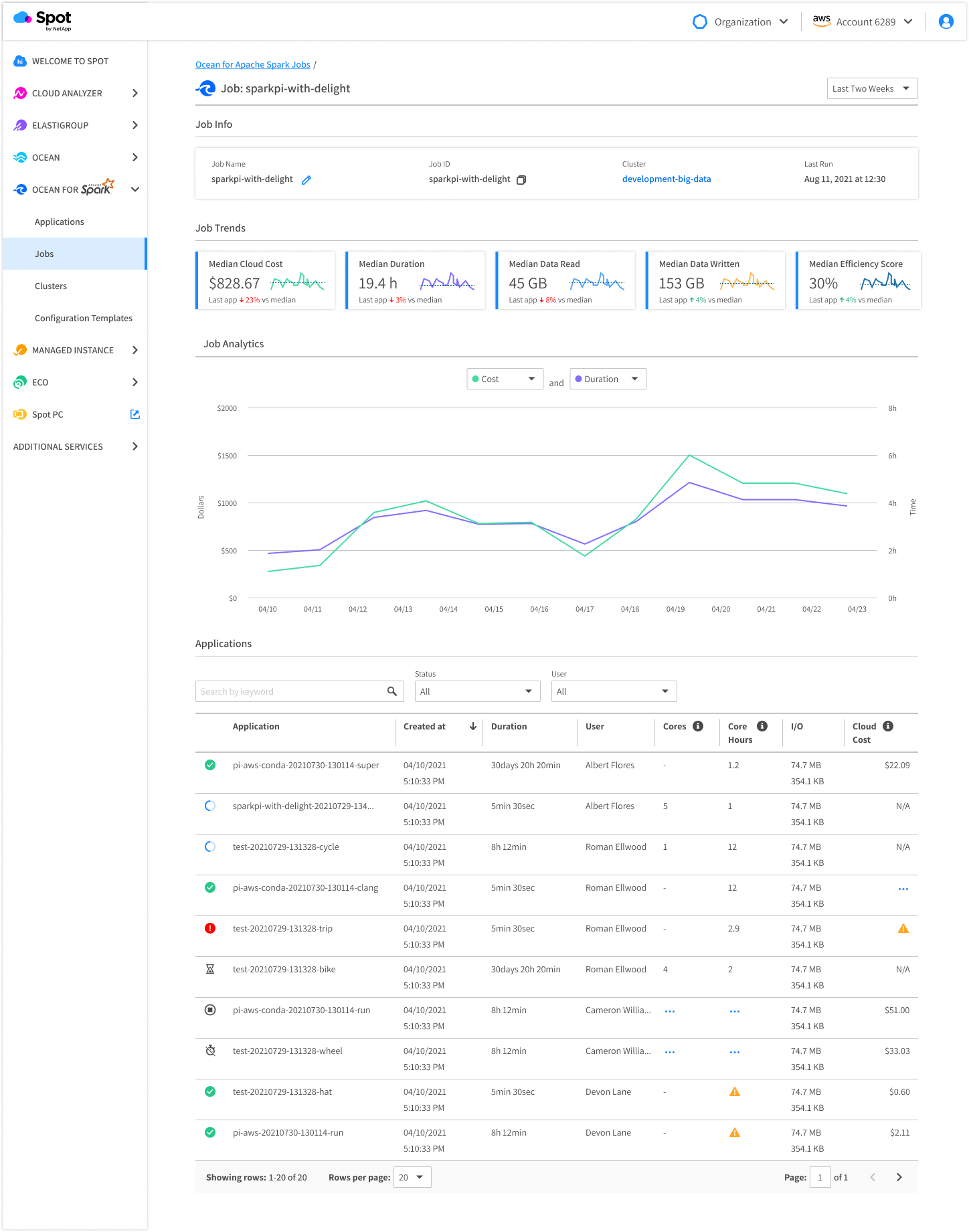Click the info icon next to Cores
The height and width of the screenshot is (1232, 969).
698,726
